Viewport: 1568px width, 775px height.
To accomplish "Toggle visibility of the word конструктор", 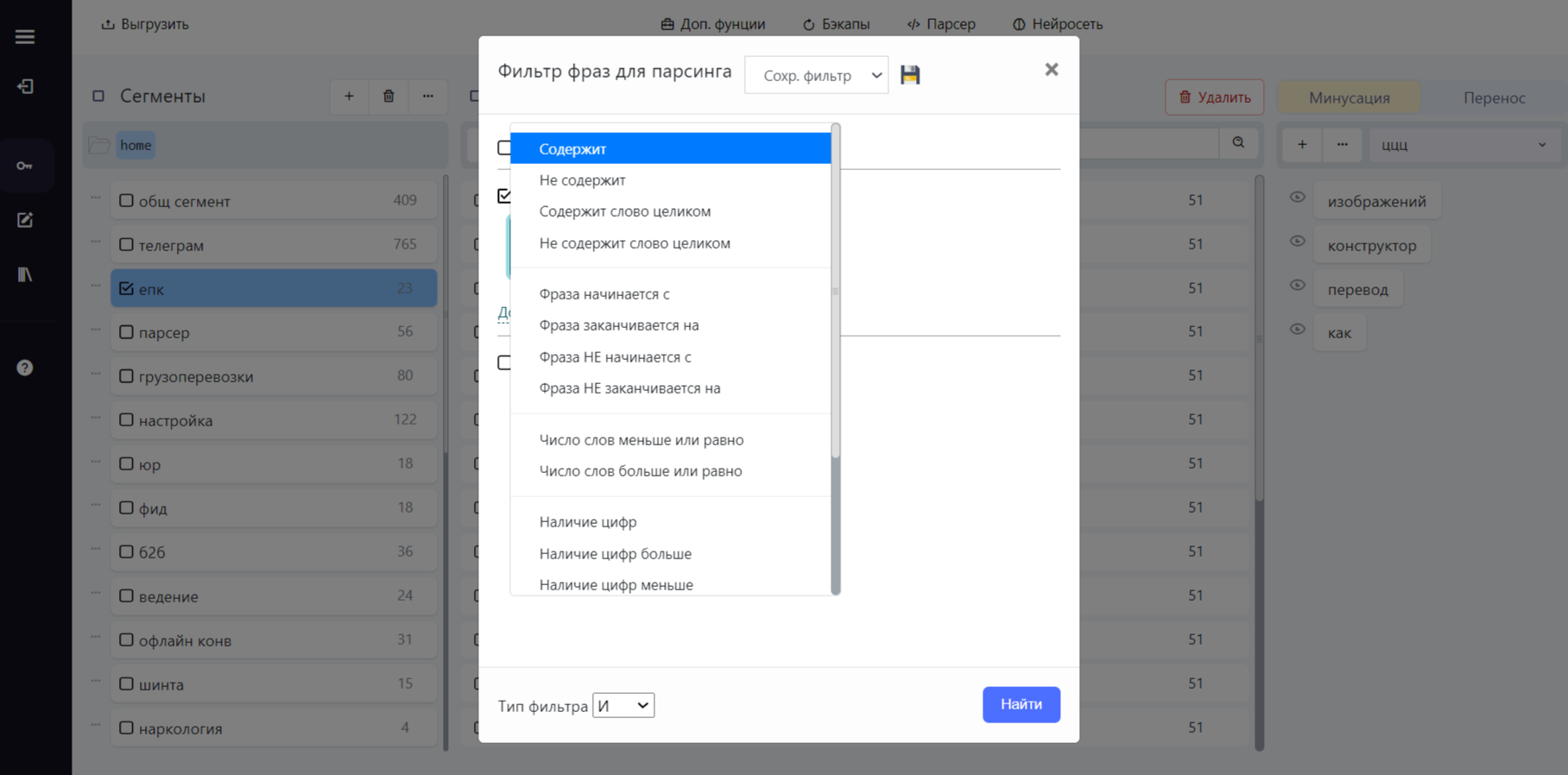I will coord(1297,242).
